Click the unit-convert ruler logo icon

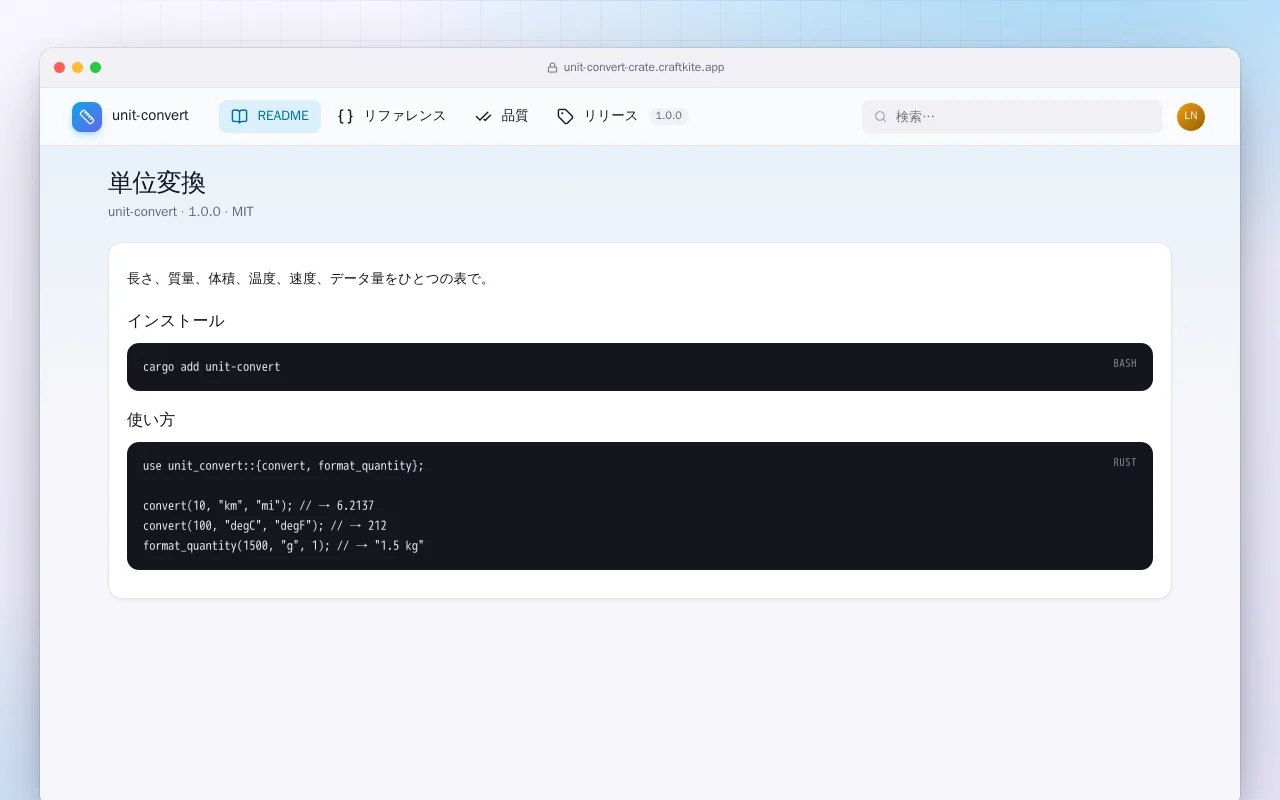(x=87, y=117)
